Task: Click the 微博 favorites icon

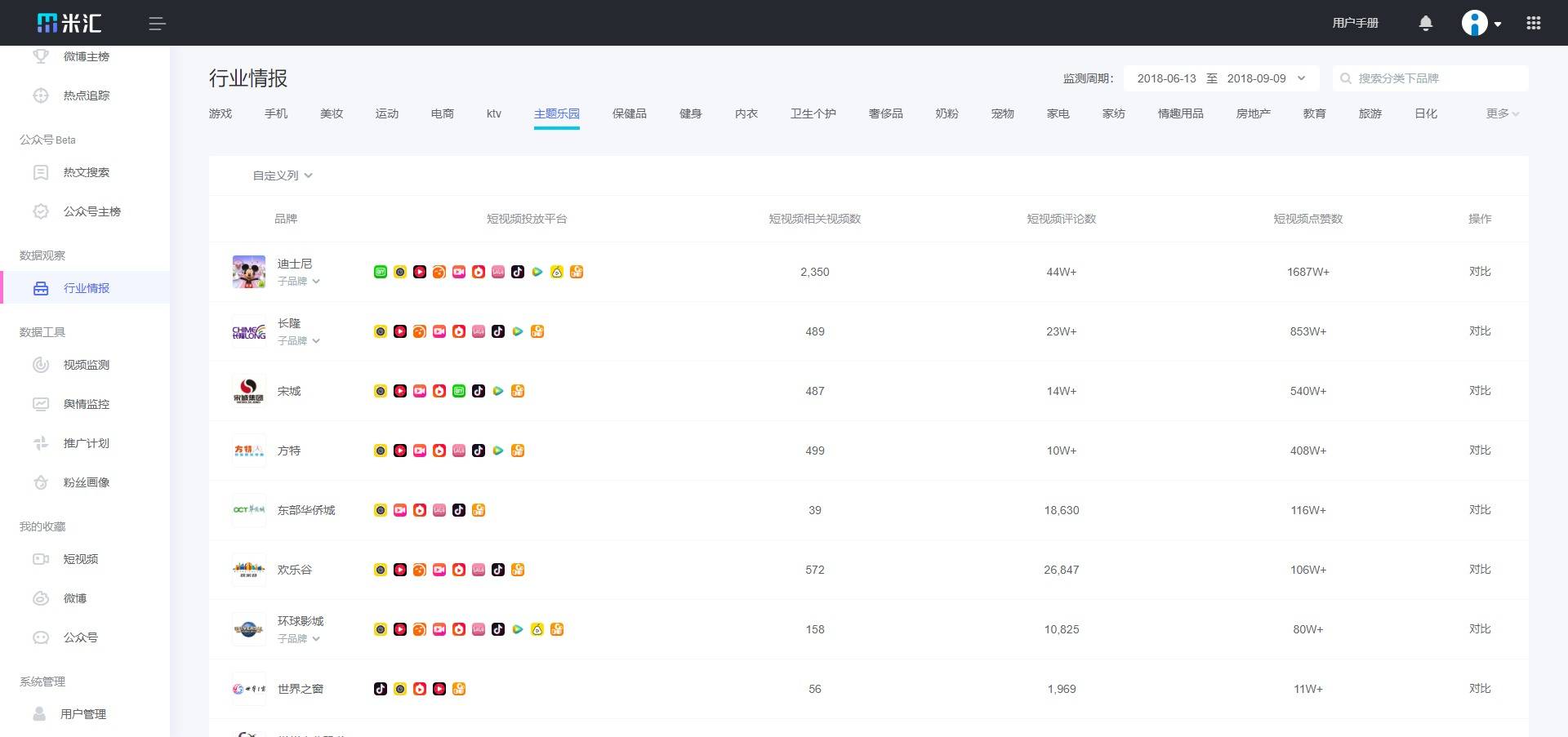Action: [x=41, y=598]
